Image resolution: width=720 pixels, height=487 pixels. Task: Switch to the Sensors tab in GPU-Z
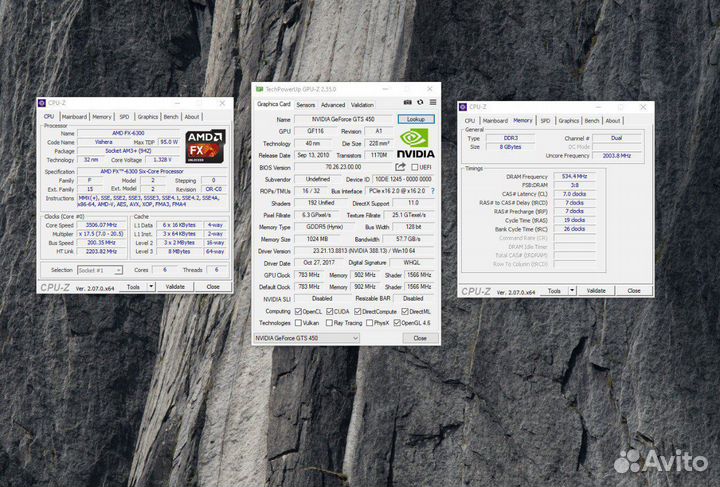(x=305, y=104)
